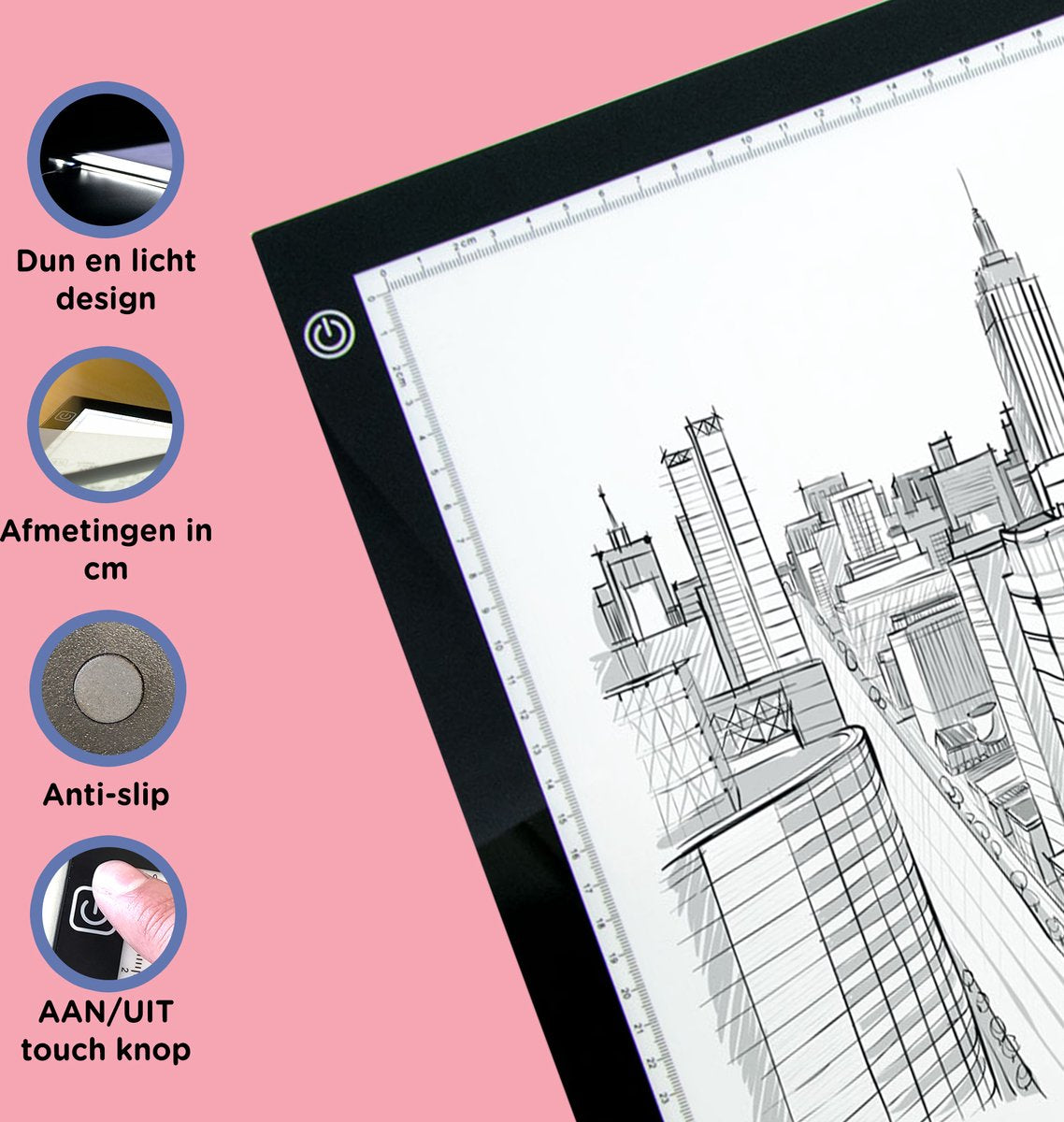Image resolution: width=1064 pixels, height=1122 pixels.
Task: Open the centimeter measurements circular image
Action: pyautogui.click(x=106, y=424)
